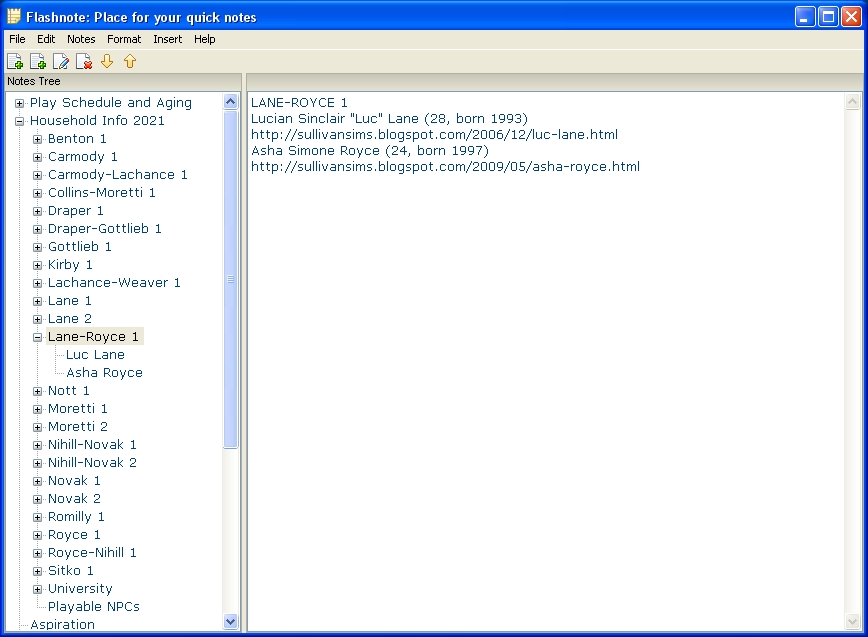Viewport: 868px width, 637px height.
Task: Click the Lucian Sinclair "Luc" Lane line
Action: pyautogui.click(x=389, y=118)
